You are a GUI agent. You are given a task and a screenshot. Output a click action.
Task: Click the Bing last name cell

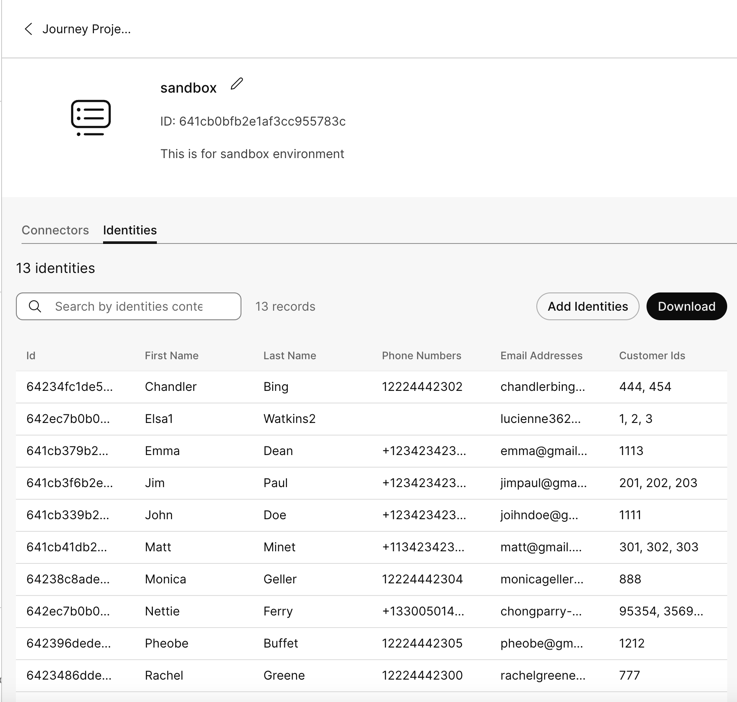pyautogui.click(x=276, y=387)
